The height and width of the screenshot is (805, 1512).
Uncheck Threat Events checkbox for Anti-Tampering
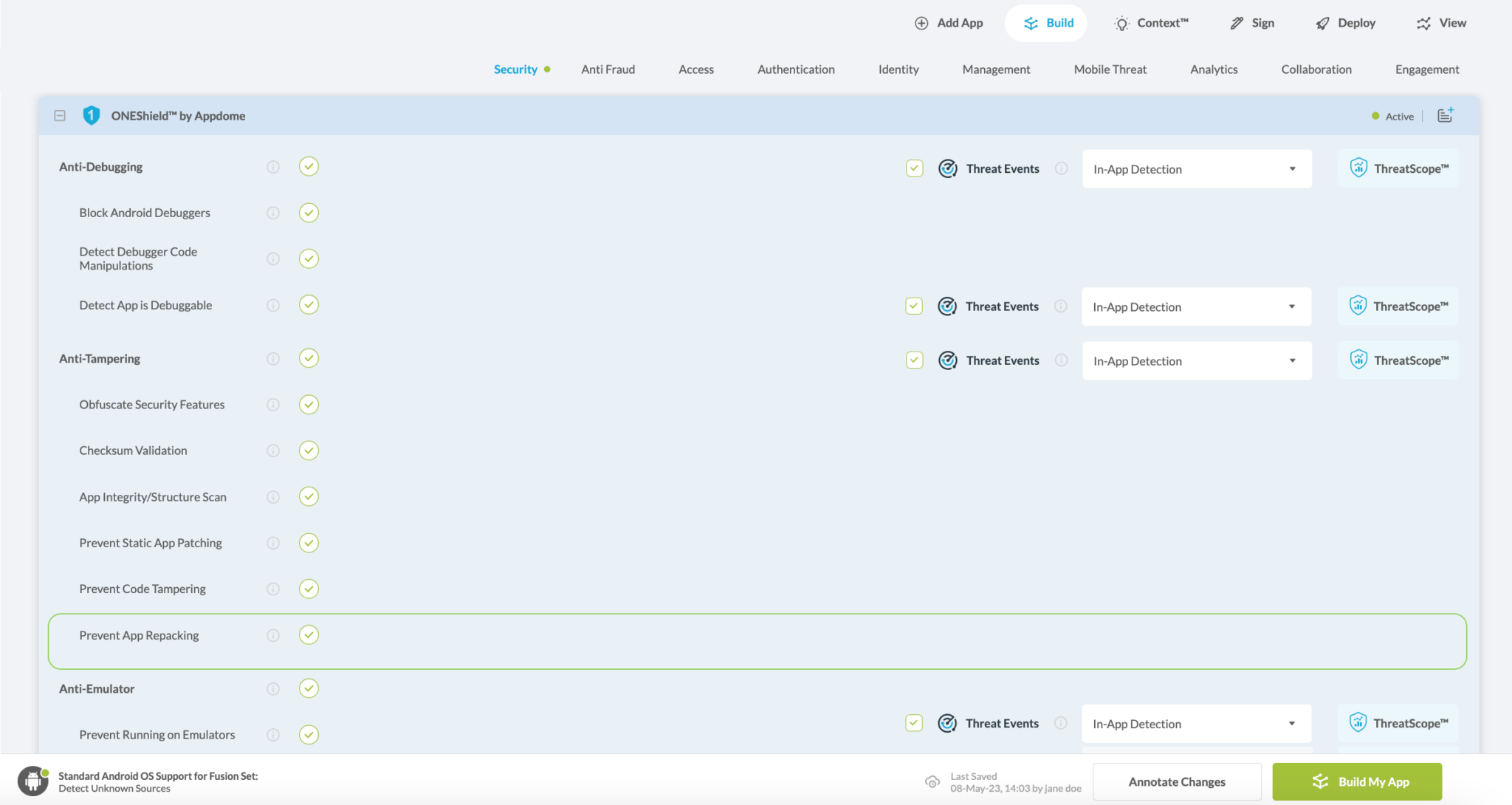[915, 360]
